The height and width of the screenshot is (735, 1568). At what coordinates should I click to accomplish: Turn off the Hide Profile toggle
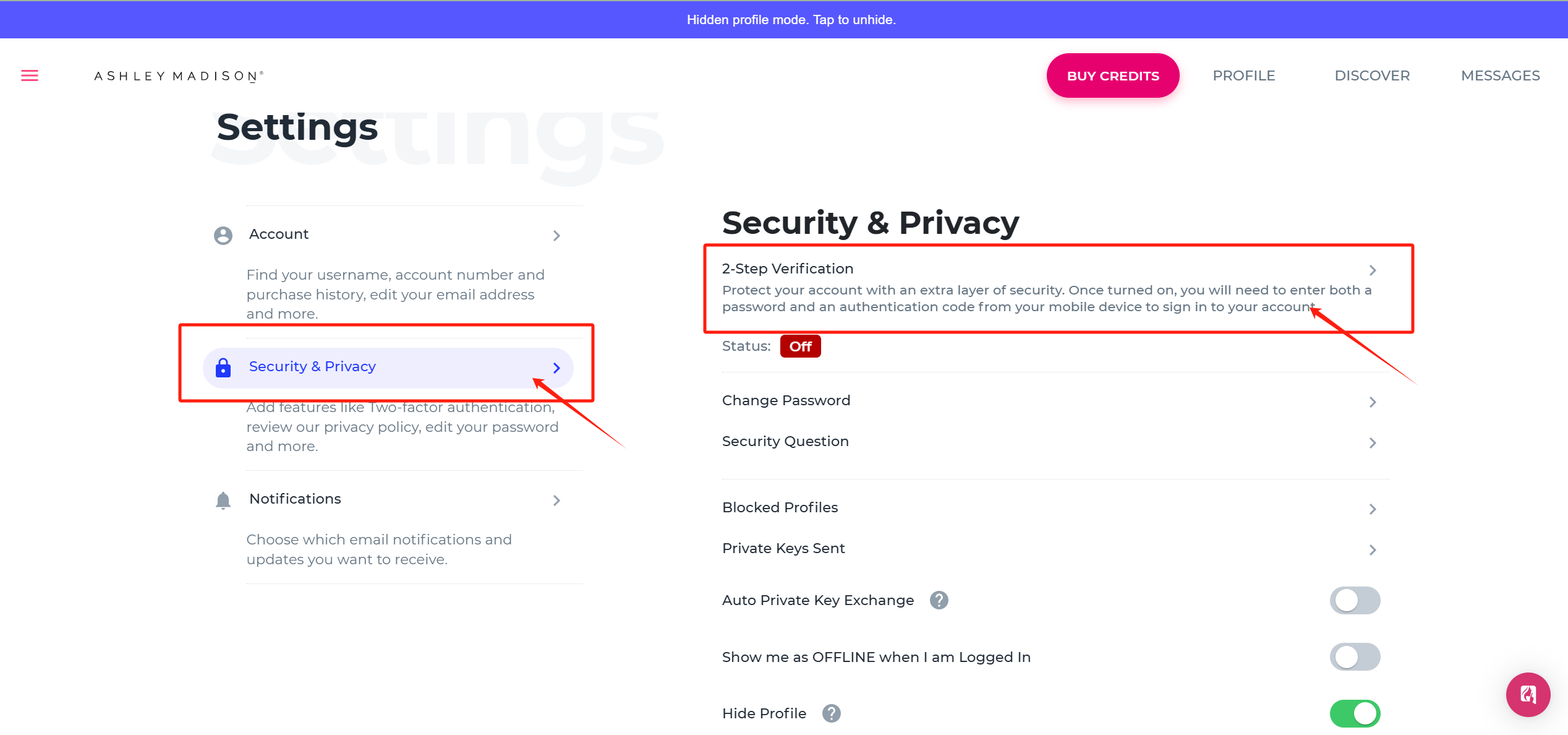[x=1355, y=713]
